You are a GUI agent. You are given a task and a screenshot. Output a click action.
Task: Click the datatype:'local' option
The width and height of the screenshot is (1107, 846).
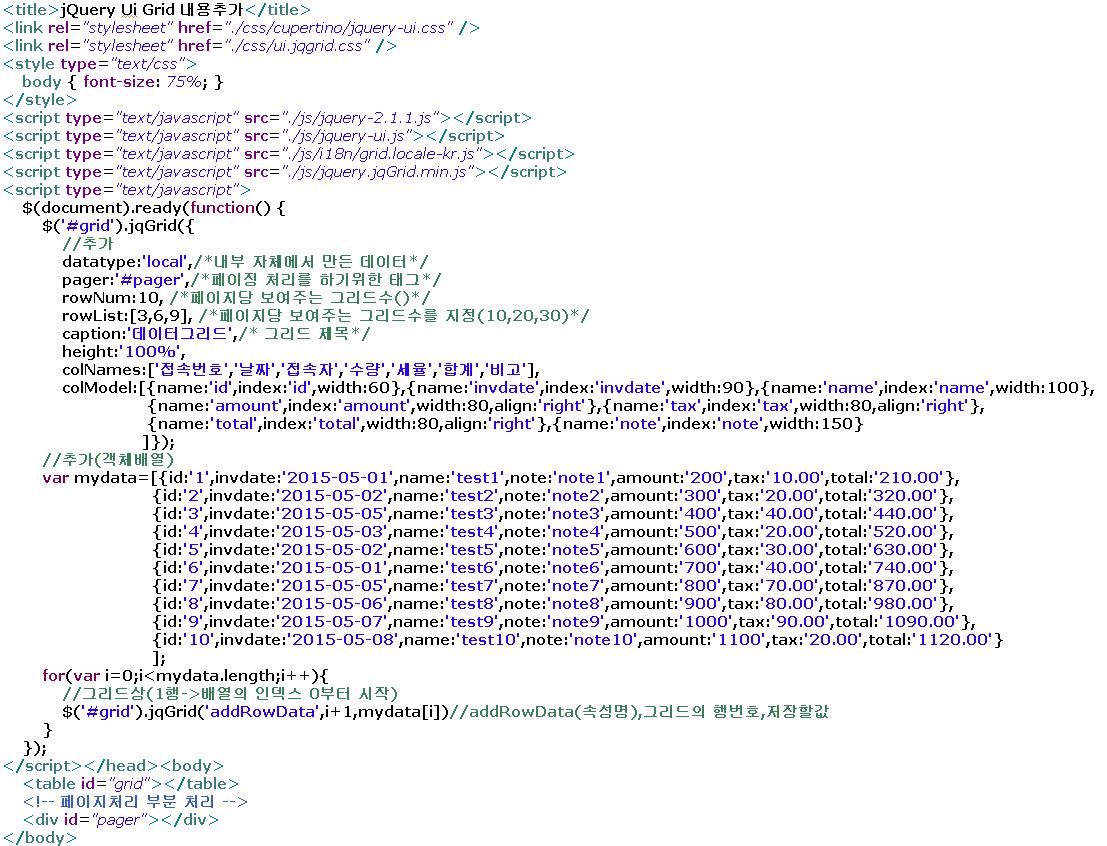coord(127,262)
